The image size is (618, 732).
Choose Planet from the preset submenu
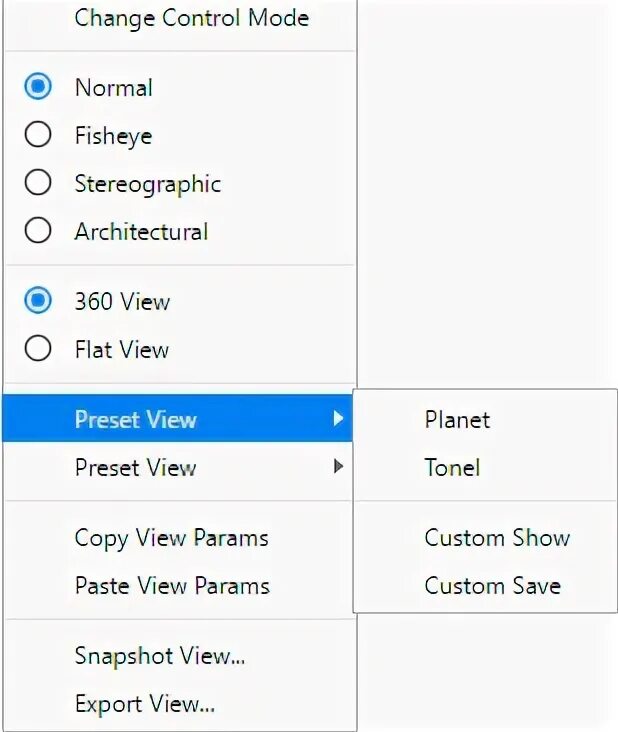pyautogui.click(x=457, y=419)
